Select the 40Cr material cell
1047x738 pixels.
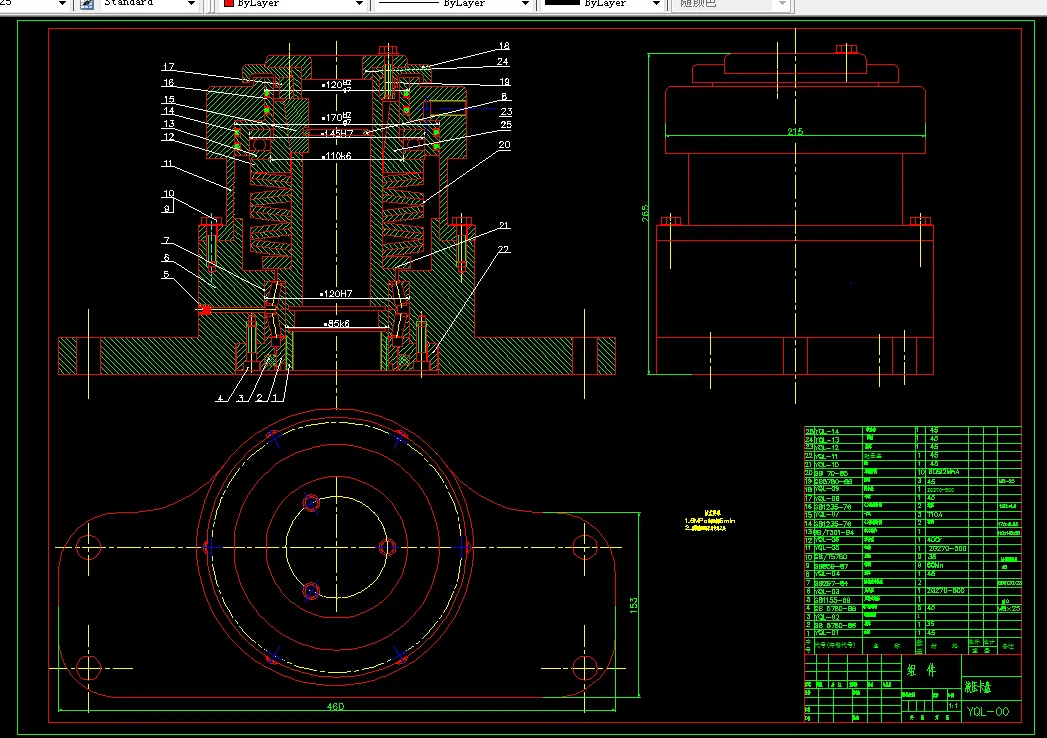(x=934, y=540)
